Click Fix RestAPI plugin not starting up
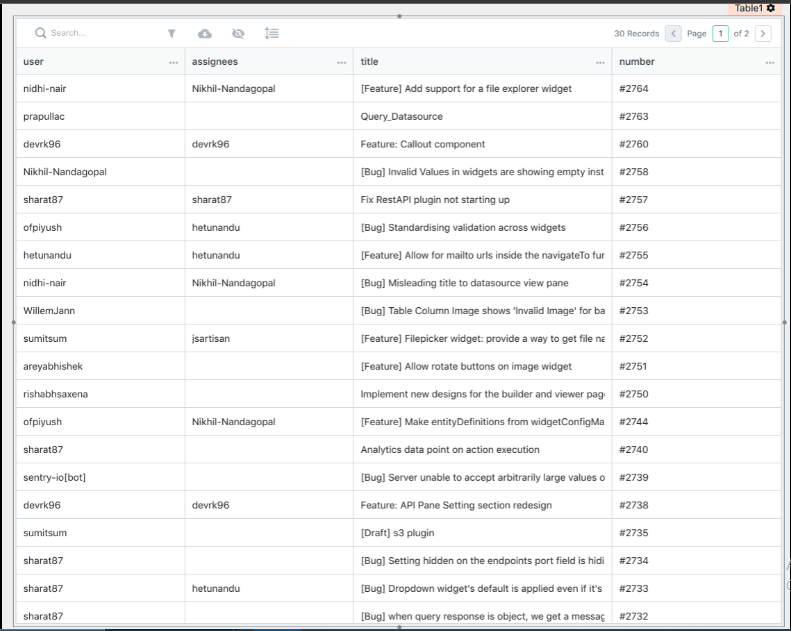791x631 pixels. click(x=435, y=200)
